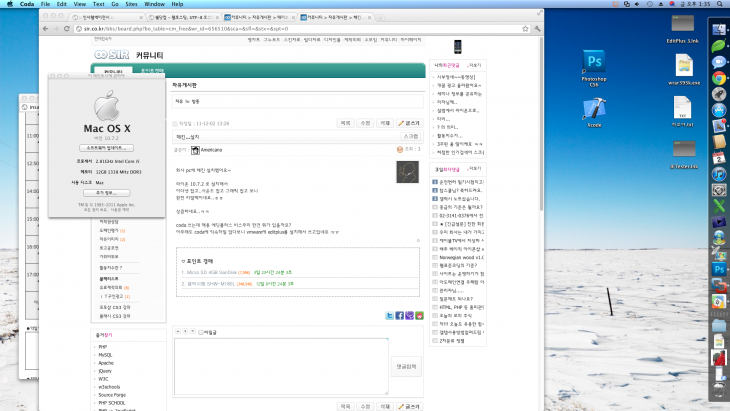Click the Apple logo in About This Mac
The height and width of the screenshot is (411, 730).
107,105
